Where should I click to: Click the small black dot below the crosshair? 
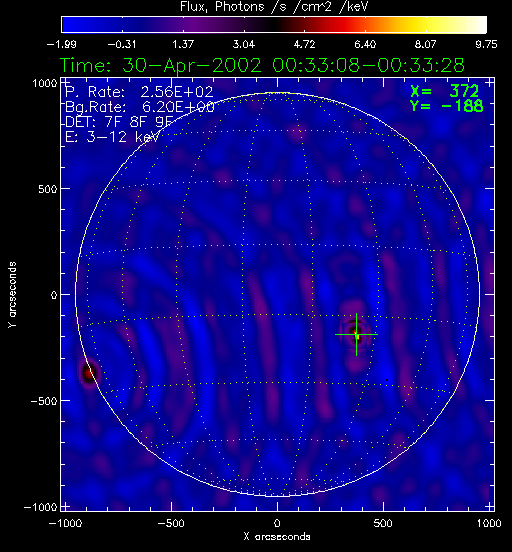tap(387, 380)
